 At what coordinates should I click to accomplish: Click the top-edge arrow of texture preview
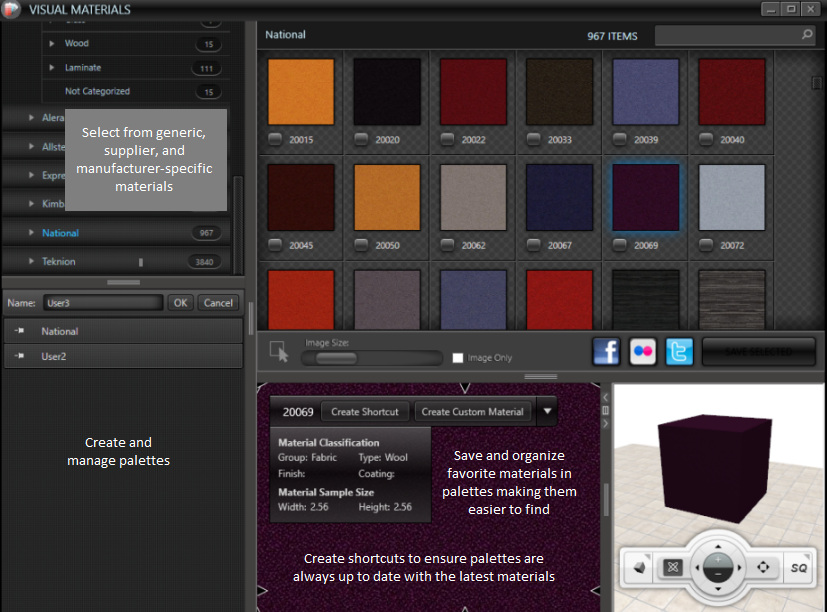point(465,388)
